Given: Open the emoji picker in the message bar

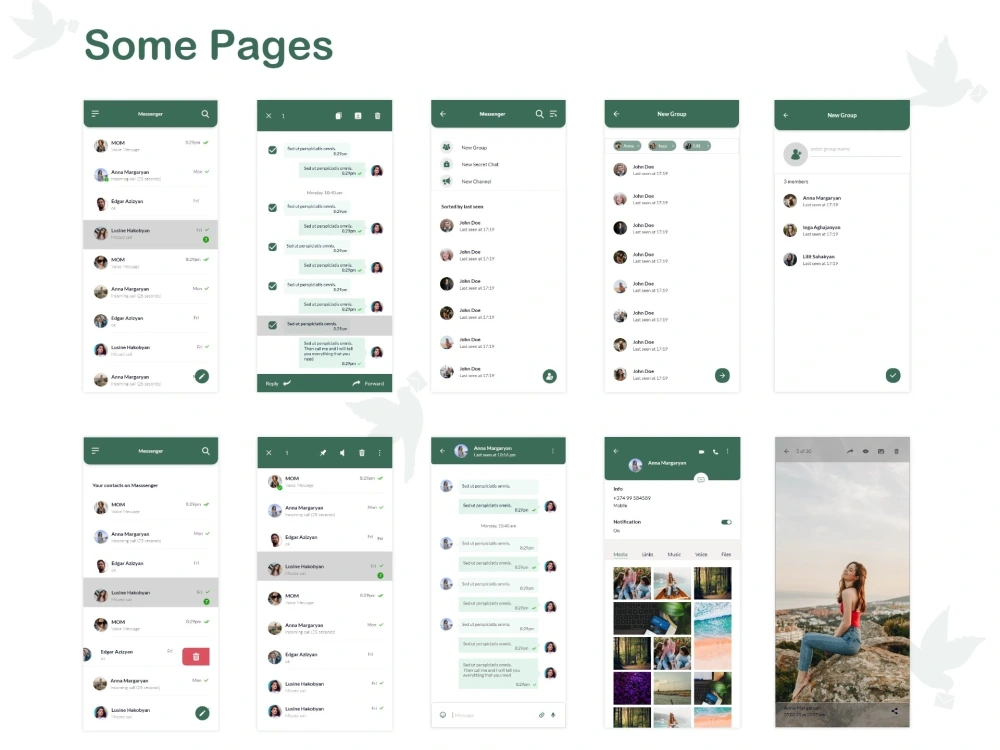Looking at the screenshot, I should click(443, 715).
